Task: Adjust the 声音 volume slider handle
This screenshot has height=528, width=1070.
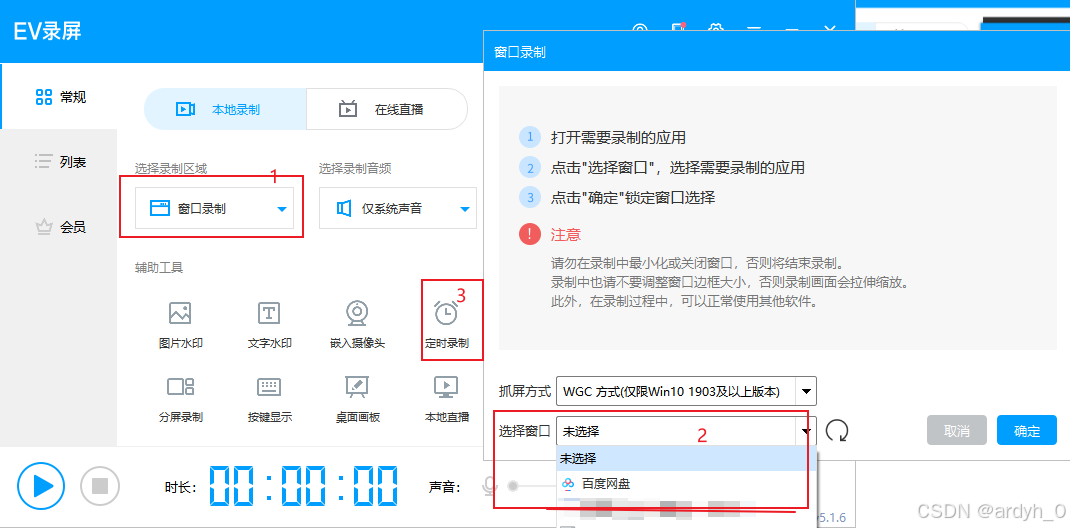Action: pos(513,486)
